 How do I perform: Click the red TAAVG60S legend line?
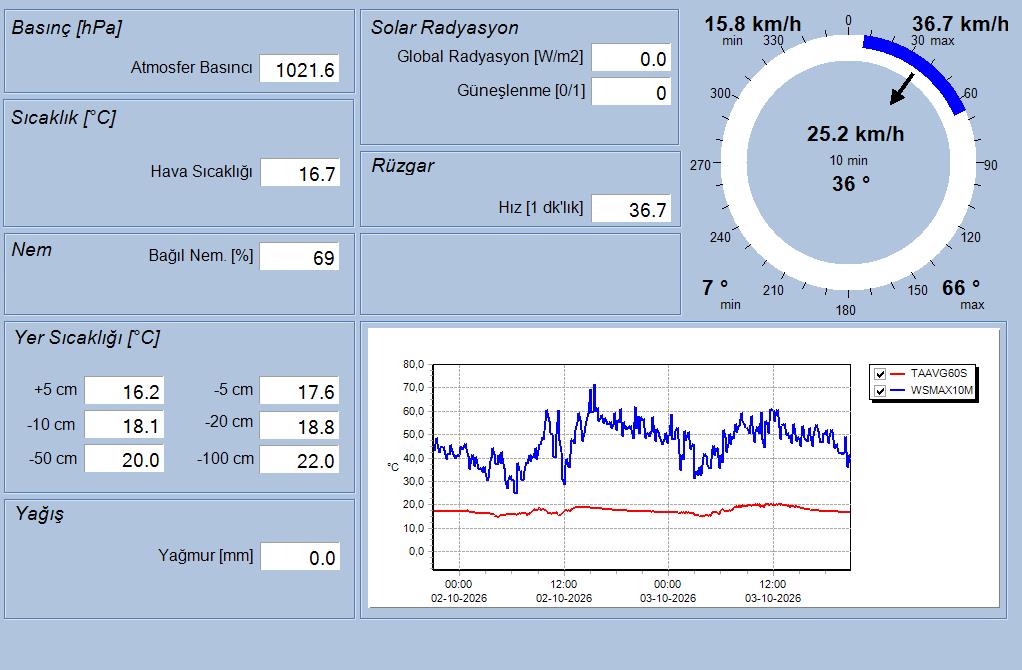[898, 374]
